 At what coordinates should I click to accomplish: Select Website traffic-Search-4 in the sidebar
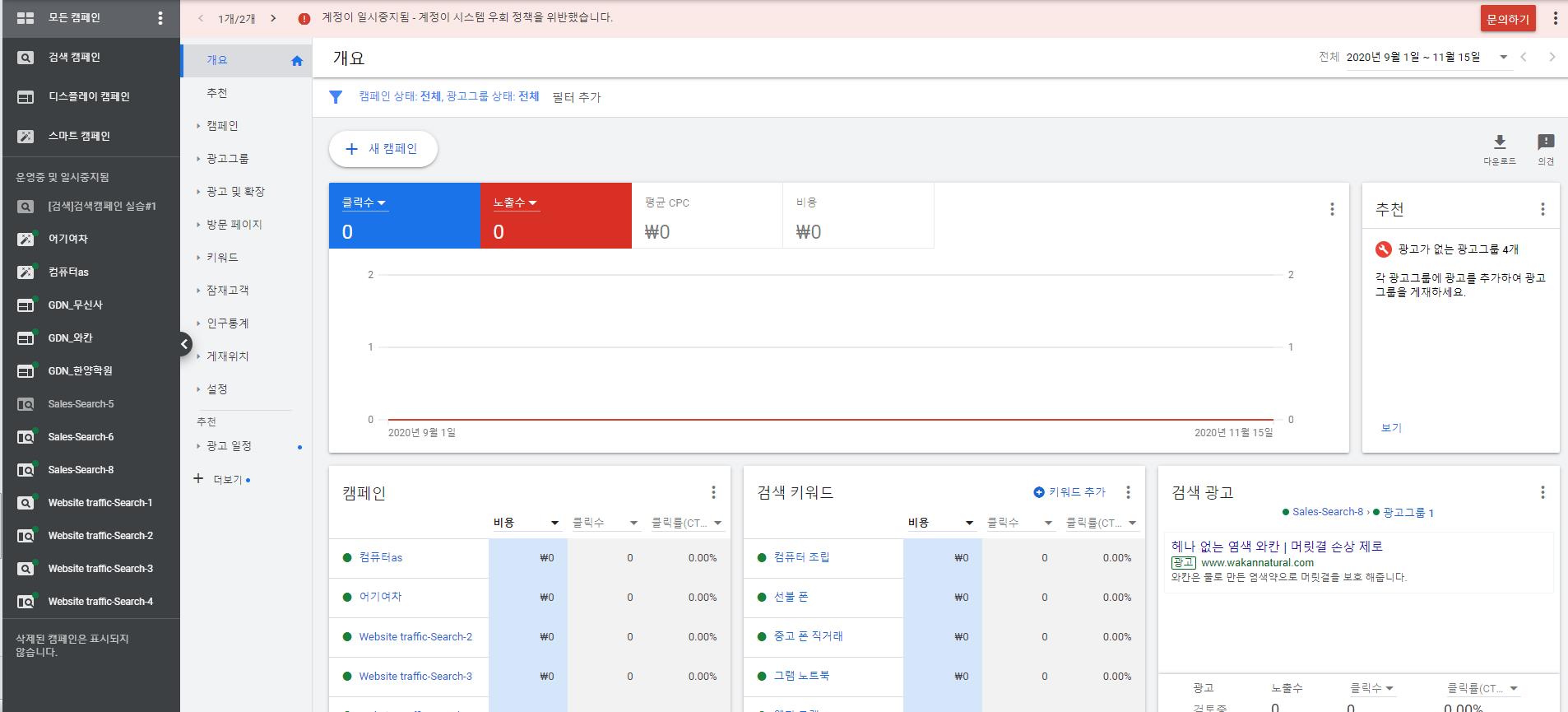point(100,602)
